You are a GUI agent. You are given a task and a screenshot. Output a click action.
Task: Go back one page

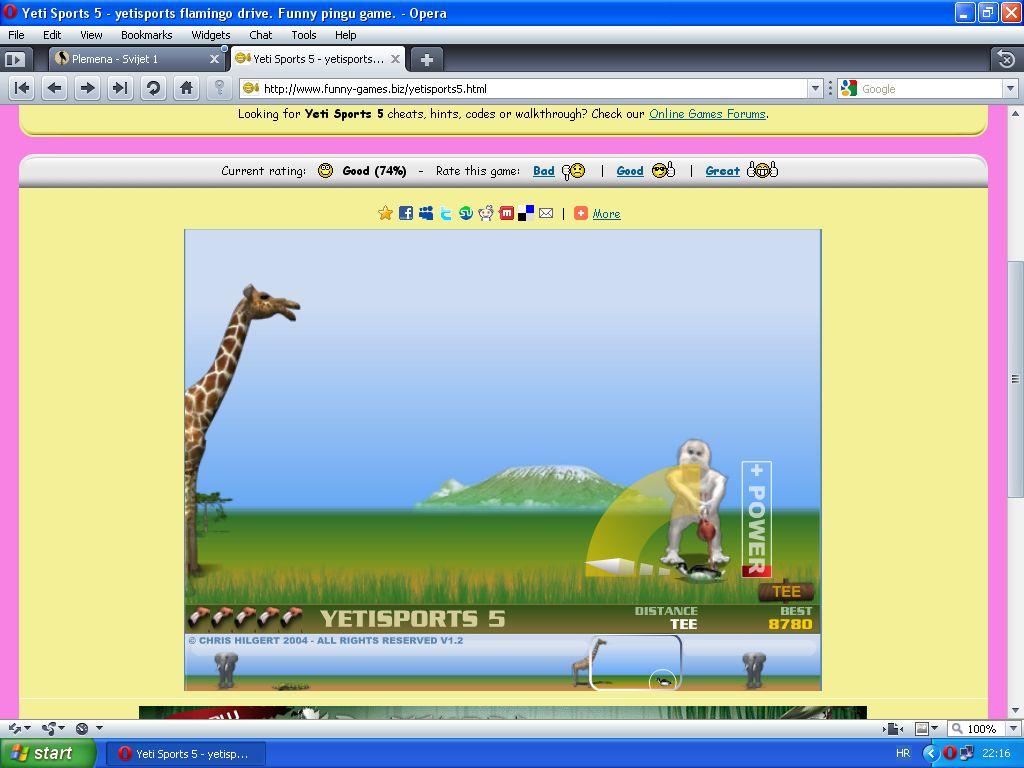click(x=54, y=88)
